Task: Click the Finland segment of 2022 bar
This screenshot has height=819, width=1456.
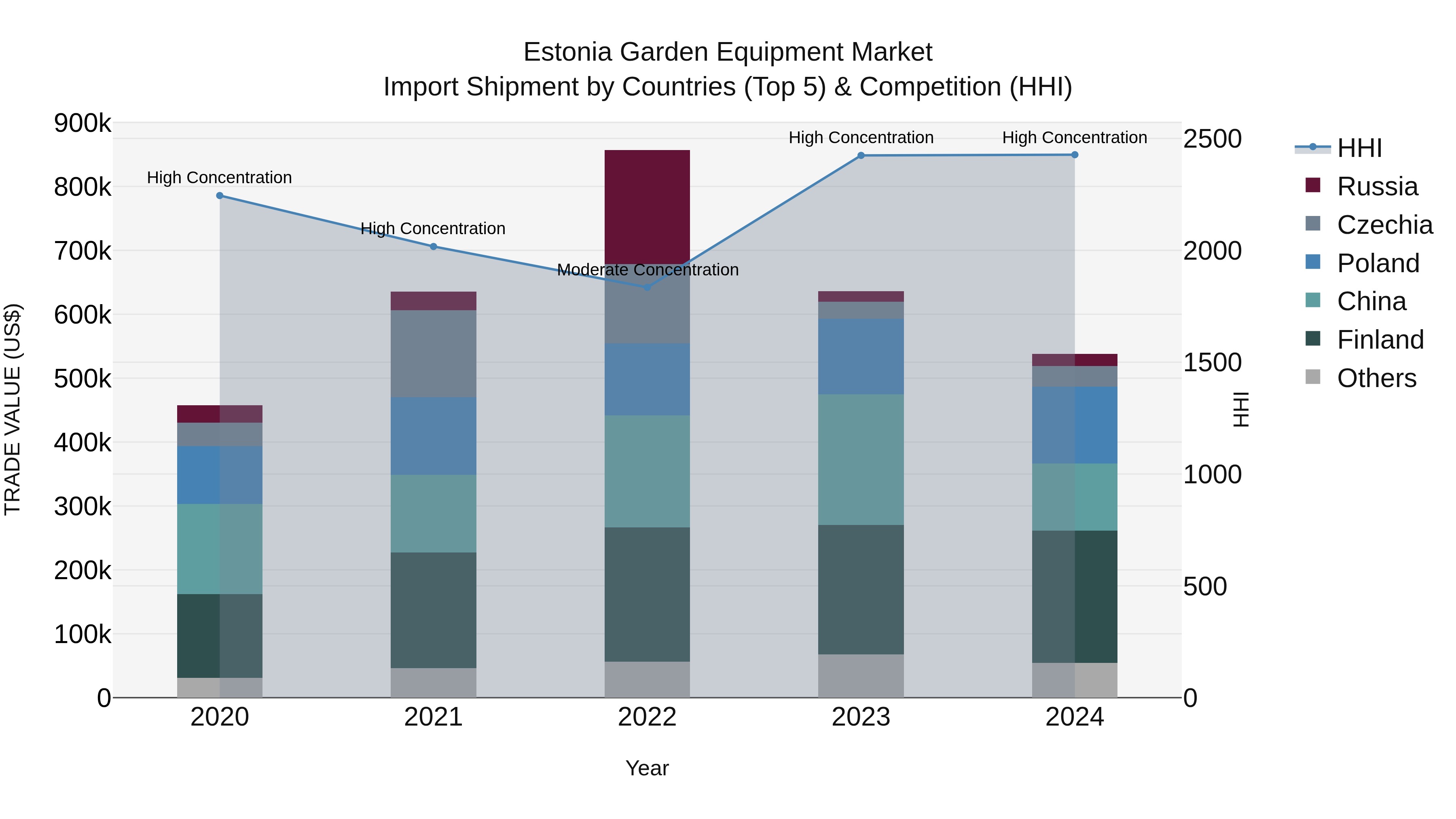Action: coord(647,595)
